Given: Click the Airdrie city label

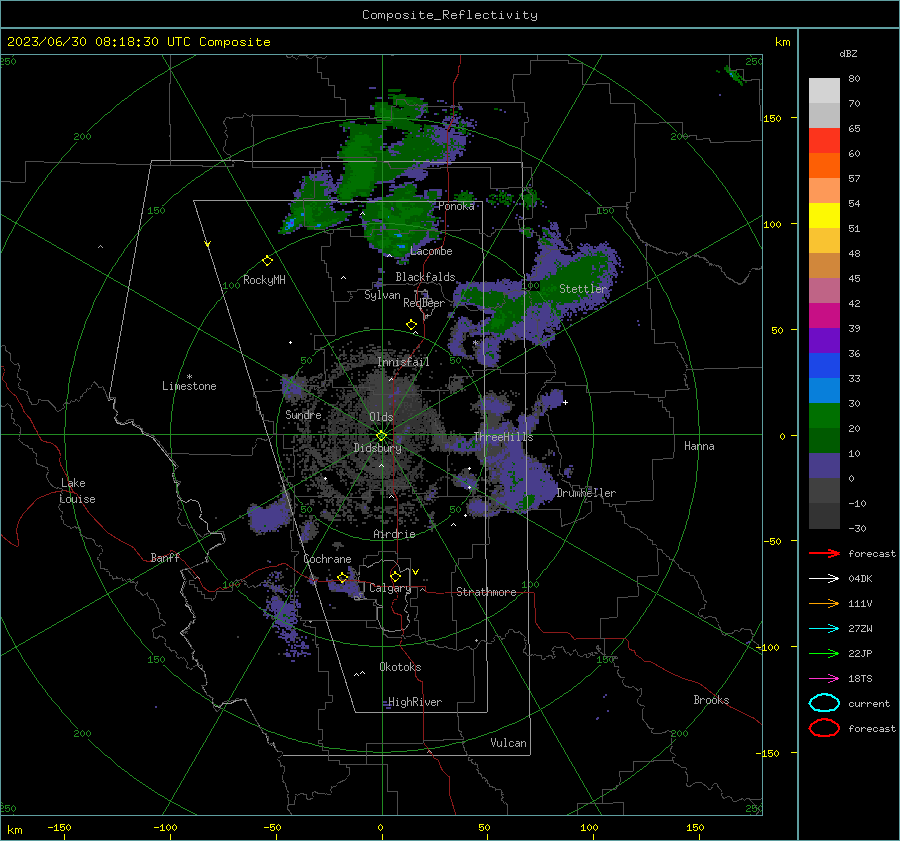Looking at the screenshot, I should click(394, 534).
